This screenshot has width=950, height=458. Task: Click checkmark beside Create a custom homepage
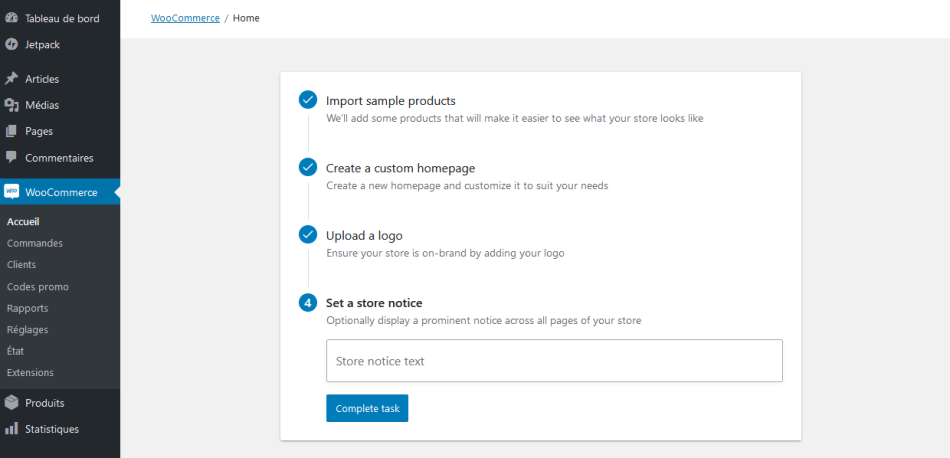coord(308,167)
